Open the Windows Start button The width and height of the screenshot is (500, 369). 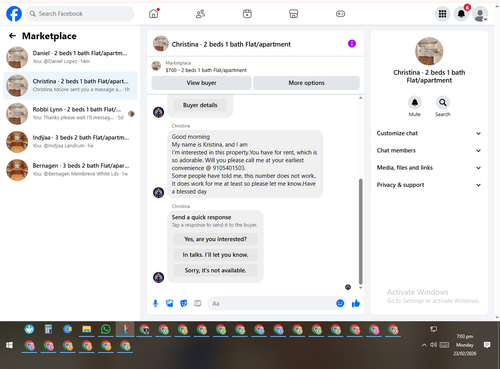pos(9,345)
